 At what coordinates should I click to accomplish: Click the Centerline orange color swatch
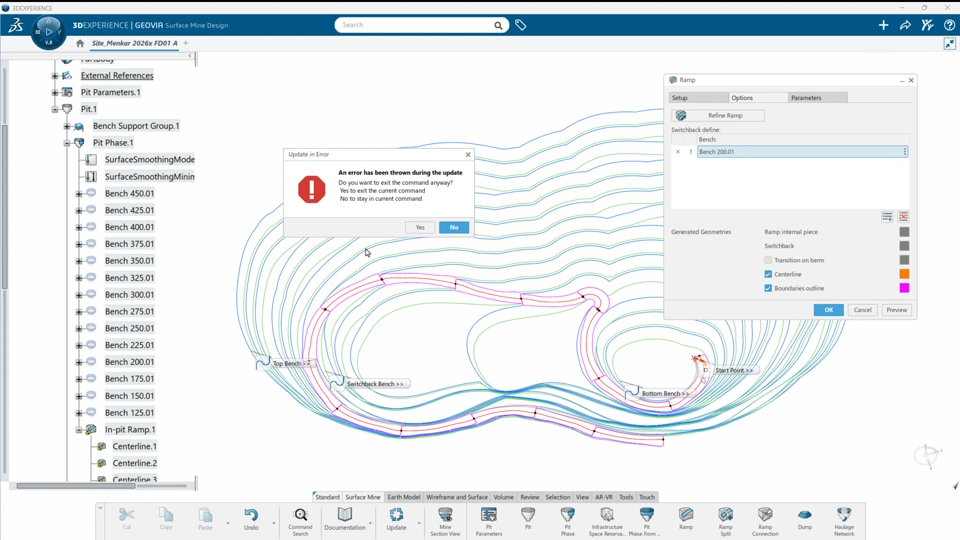pos(904,274)
